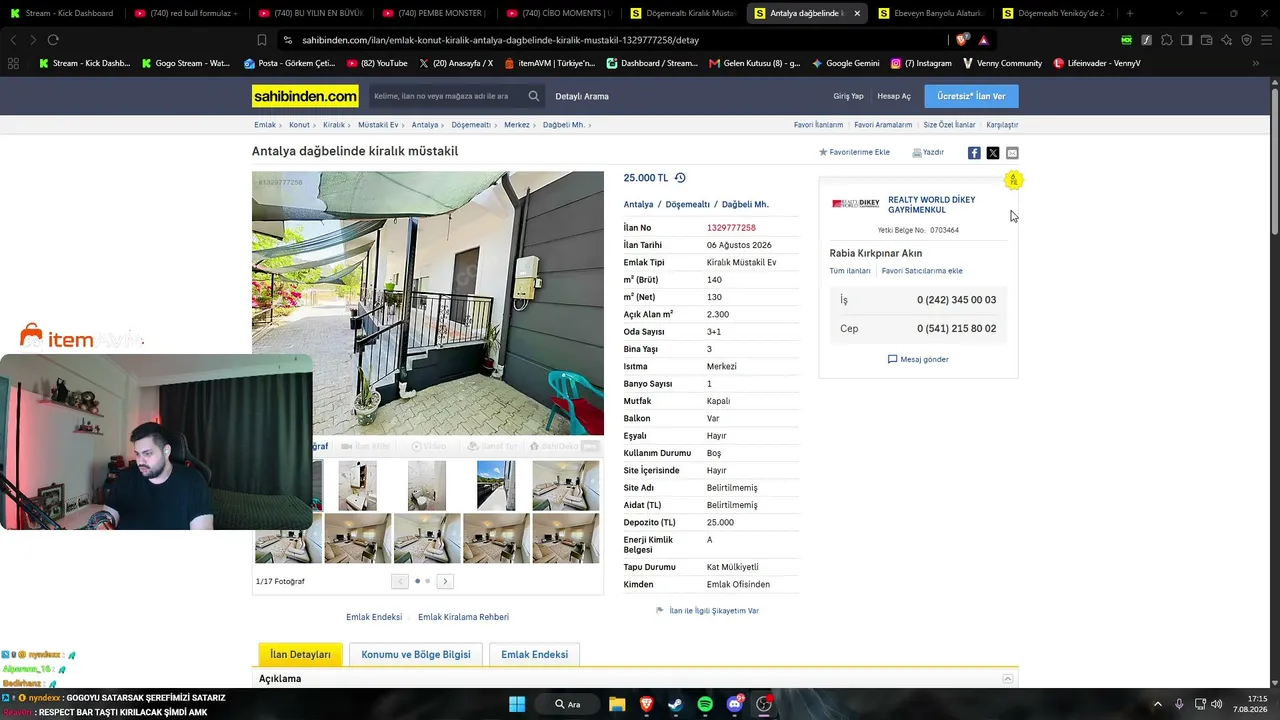Image resolution: width=1280 pixels, height=720 pixels.
Task: Select the balcony exterior thumbnail
Action: pyautogui.click(x=496, y=485)
